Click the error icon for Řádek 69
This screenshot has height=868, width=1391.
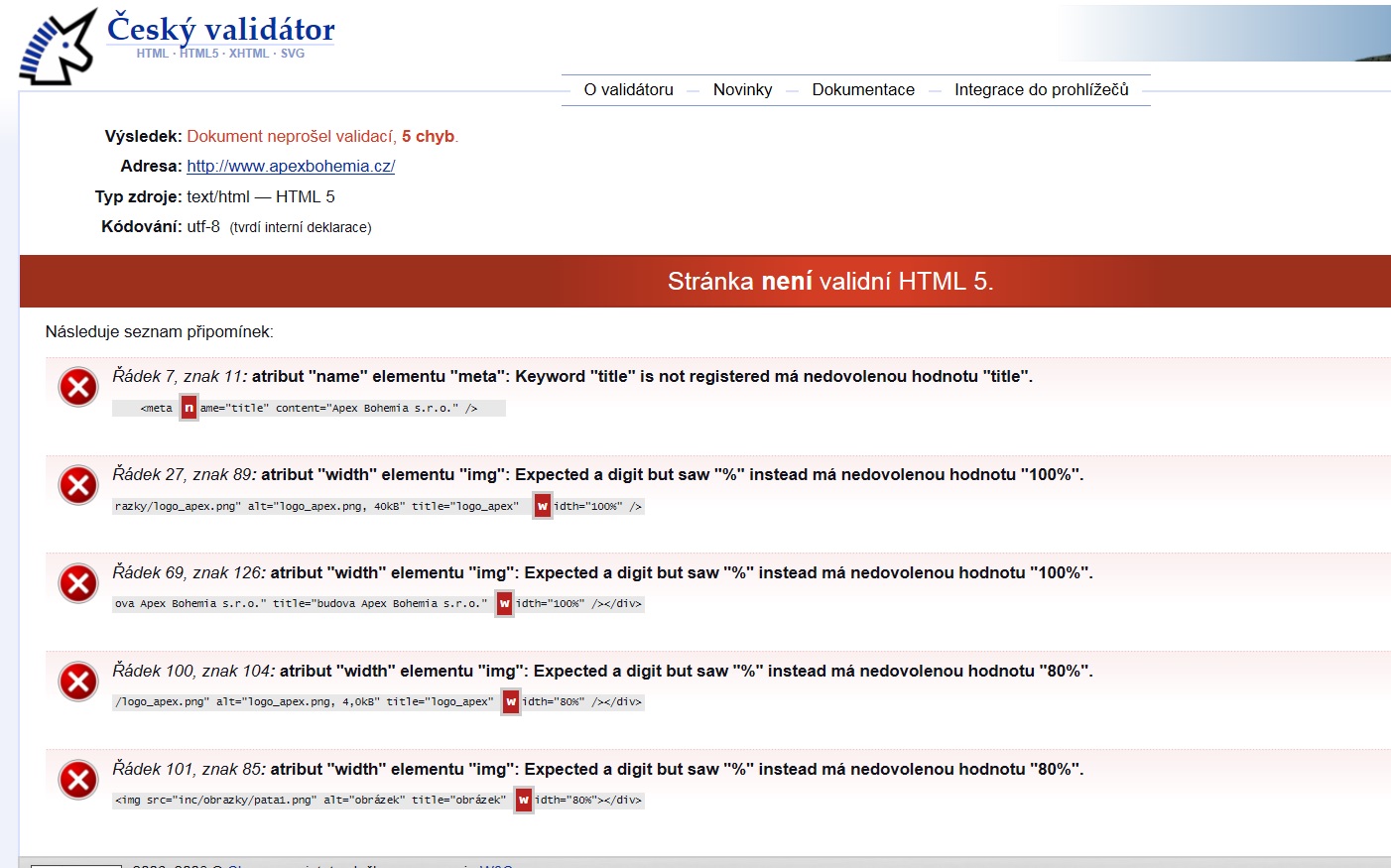coord(78,583)
